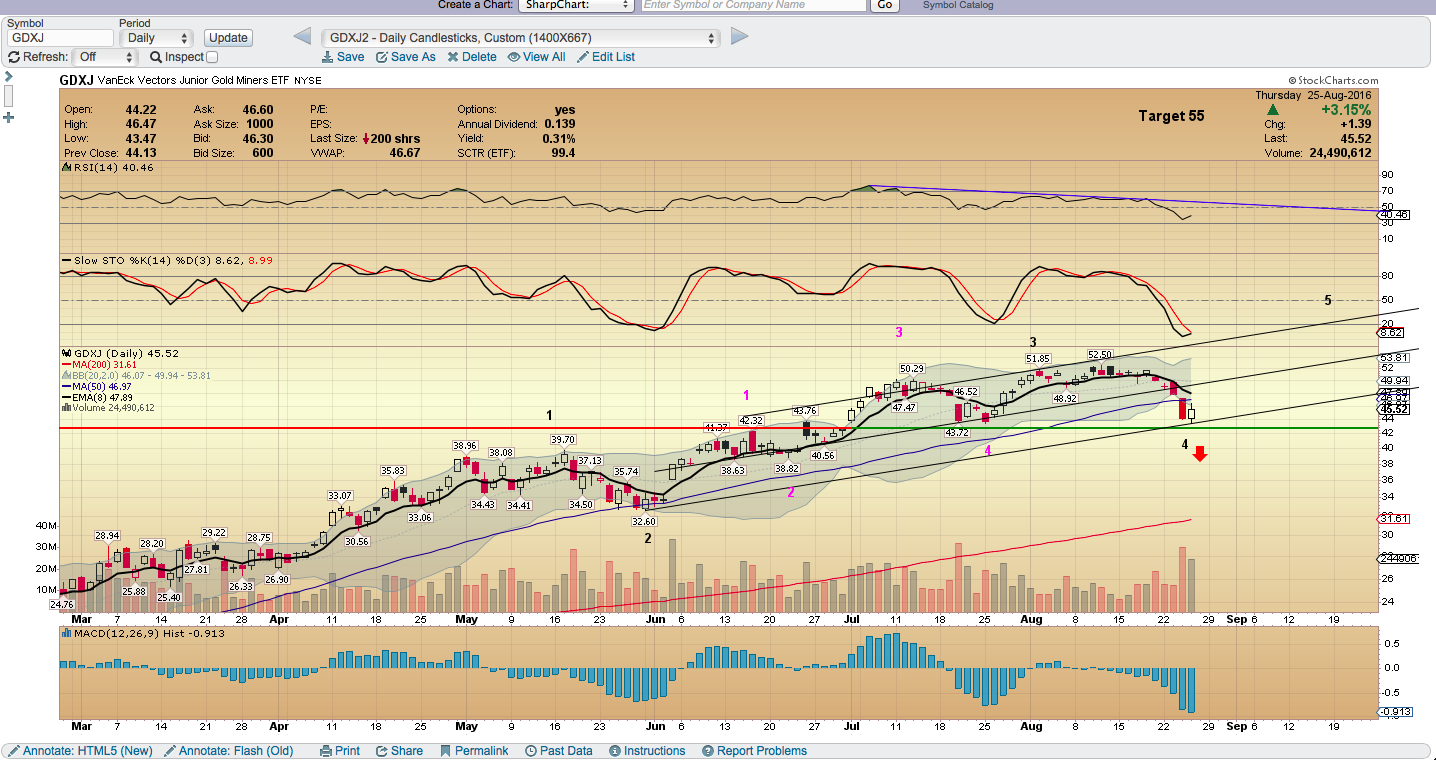Click the Refresh icon beside Refresh label
The image size is (1436, 760).
click(x=14, y=57)
